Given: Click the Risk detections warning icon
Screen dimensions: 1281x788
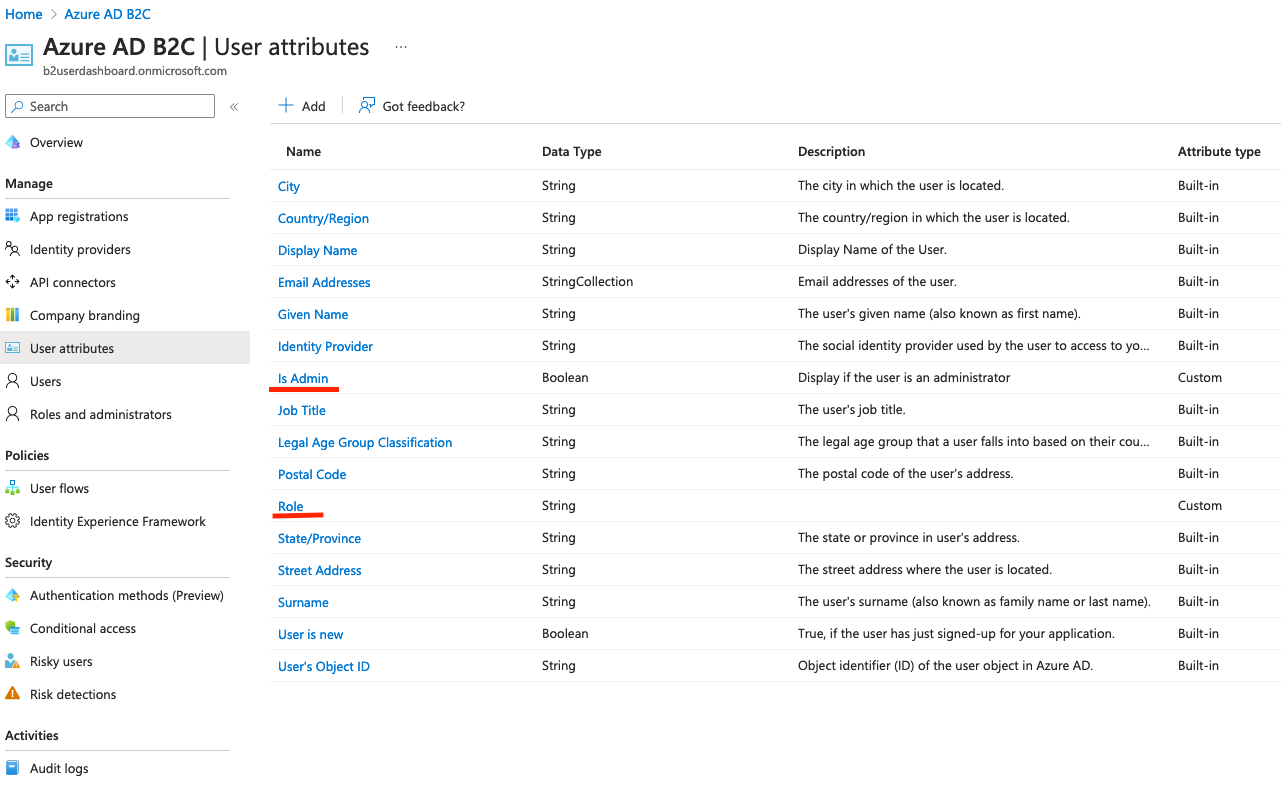Looking at the screenshot, I should tap(13, 694).
